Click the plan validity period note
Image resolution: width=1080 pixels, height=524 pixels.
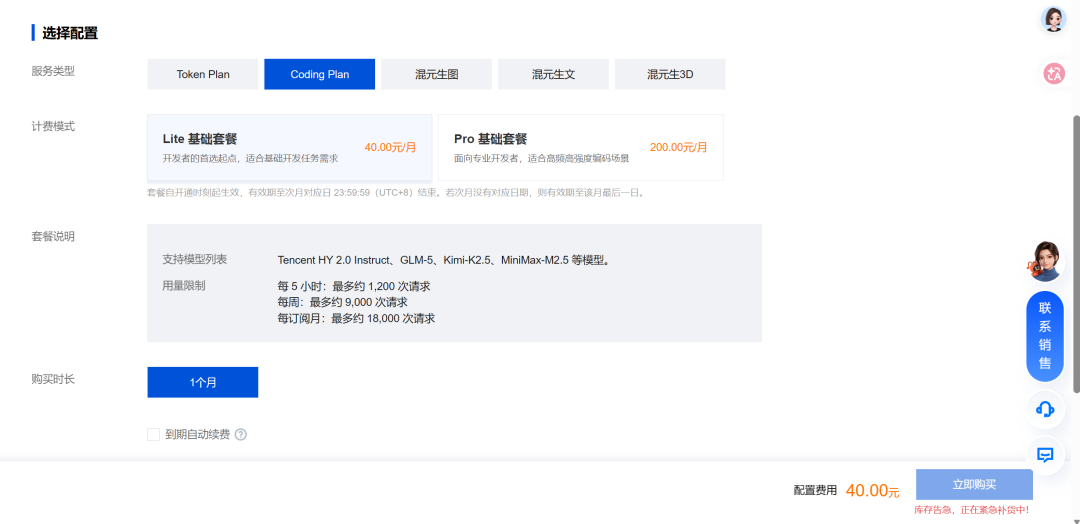coord(397,193)
